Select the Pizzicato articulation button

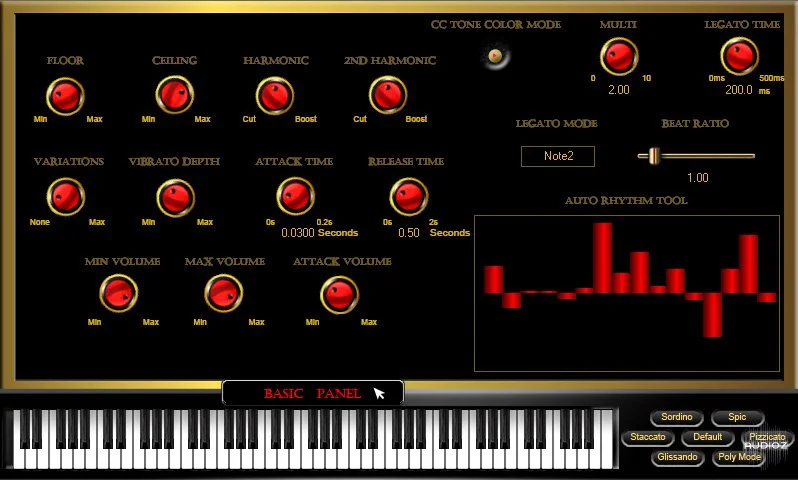pyautogui.click(x=766, y=437)
